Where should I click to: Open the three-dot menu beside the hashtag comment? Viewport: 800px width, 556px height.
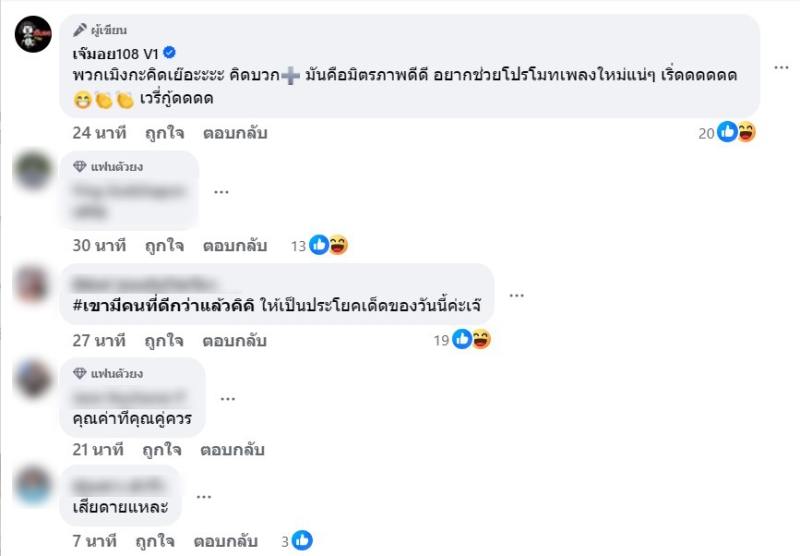(x=517, y=295)
